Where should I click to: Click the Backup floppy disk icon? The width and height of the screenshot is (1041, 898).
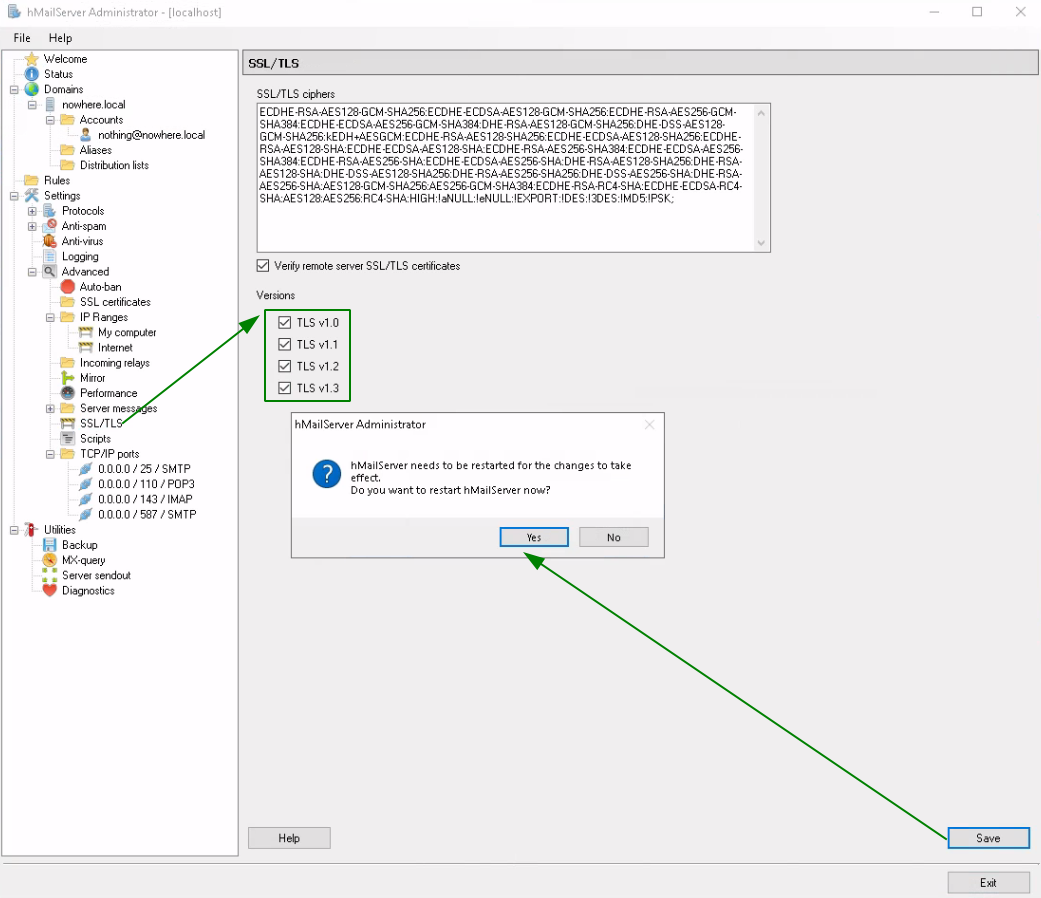(x=50, y=546)
